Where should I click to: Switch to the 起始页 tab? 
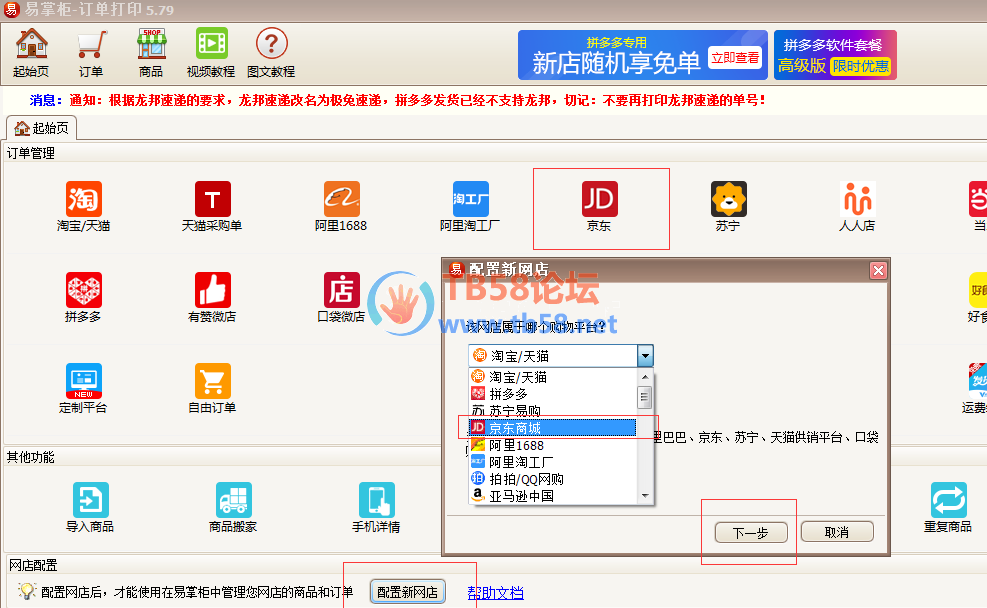click(42, 128)
